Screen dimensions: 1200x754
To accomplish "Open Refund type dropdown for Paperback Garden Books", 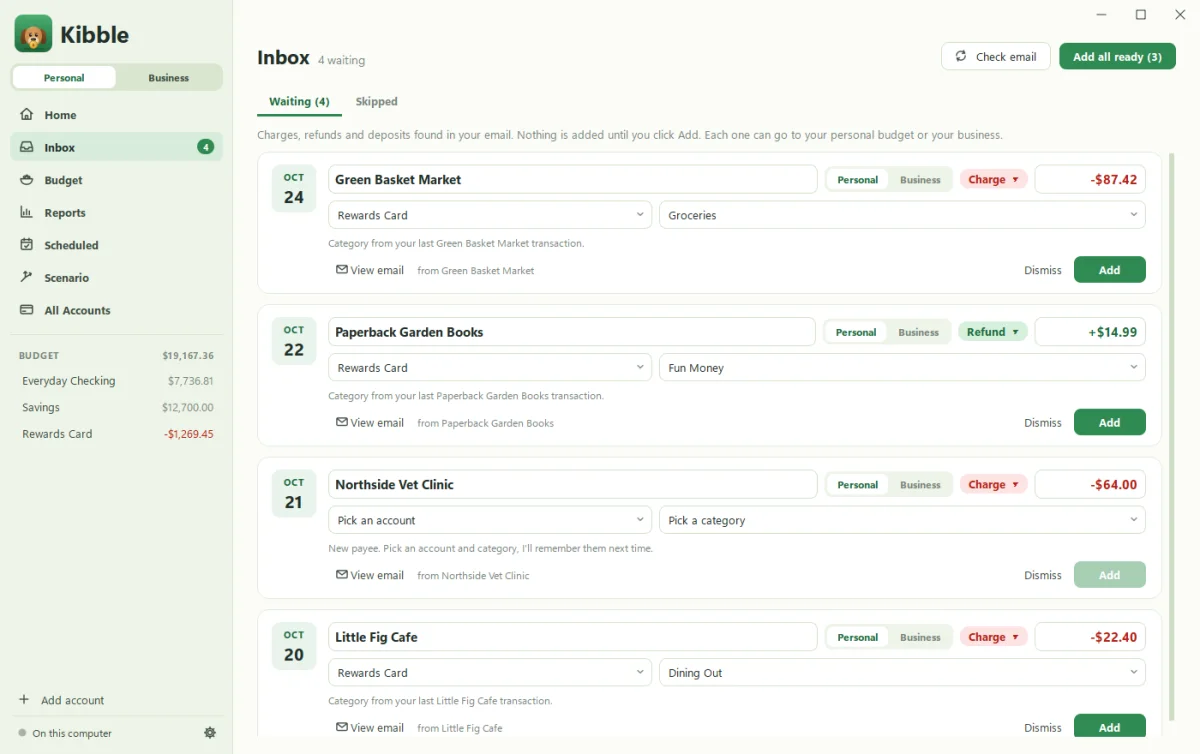I will tap(992, 332).
